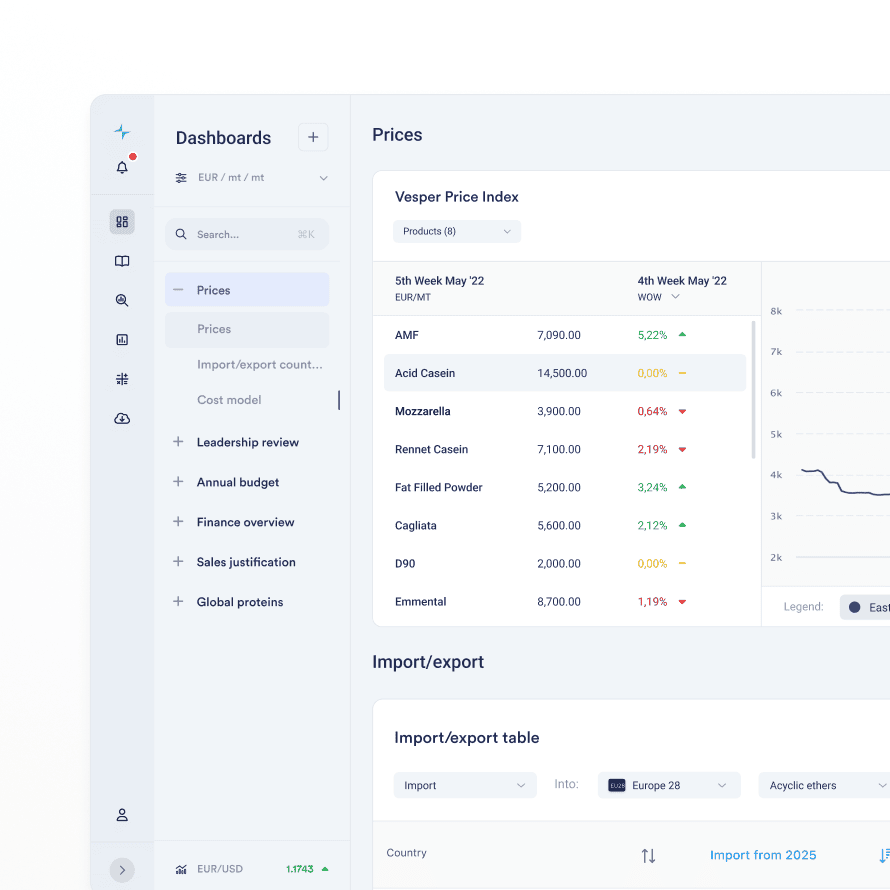This screenshot has height=890, width=890.
Task: Click the price table vertical scrollbar
Action: point(753,390)
